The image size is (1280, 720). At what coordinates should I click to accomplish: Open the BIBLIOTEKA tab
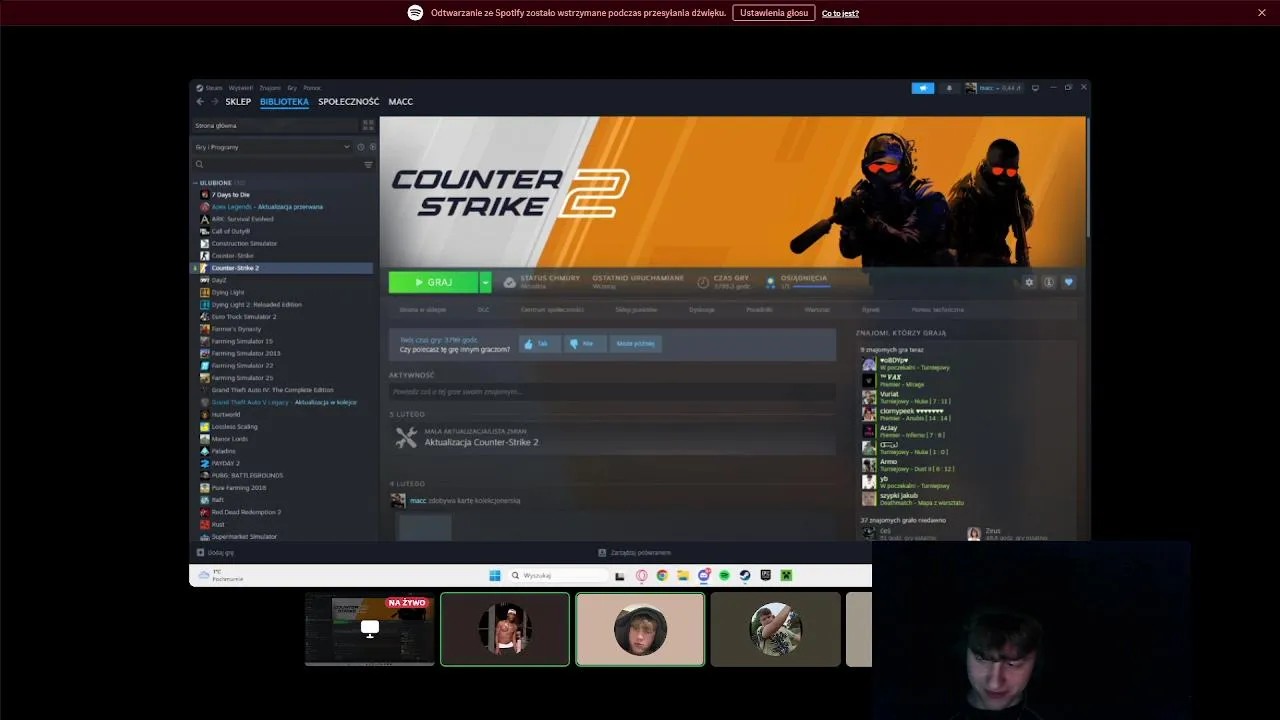click(284, 102)
